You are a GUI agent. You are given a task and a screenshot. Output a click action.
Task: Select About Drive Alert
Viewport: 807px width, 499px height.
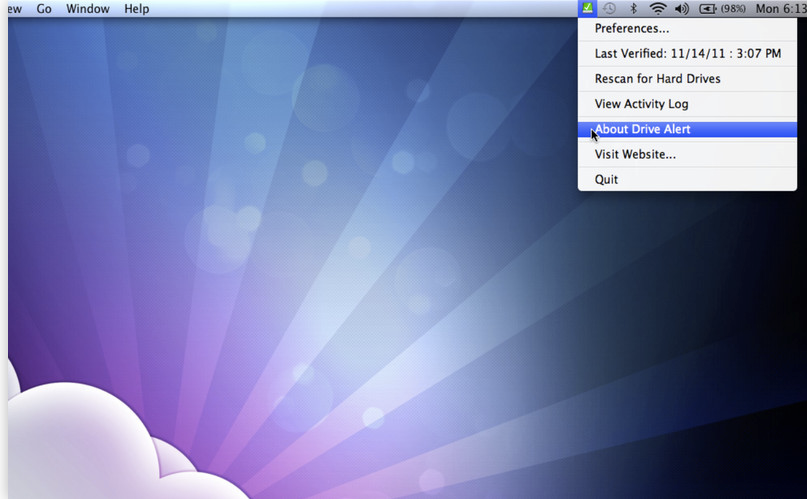pos(687,129)
